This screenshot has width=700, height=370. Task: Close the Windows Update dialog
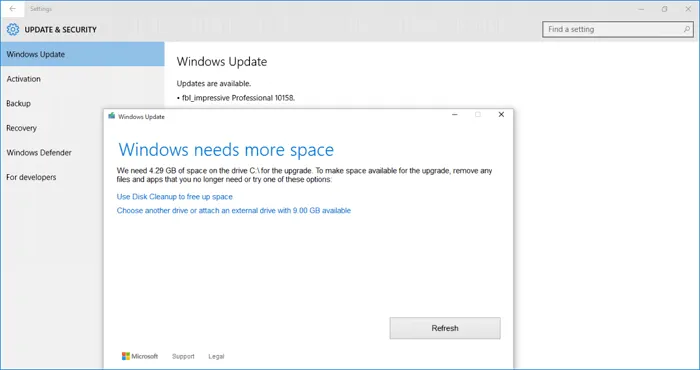click(501, 115)
